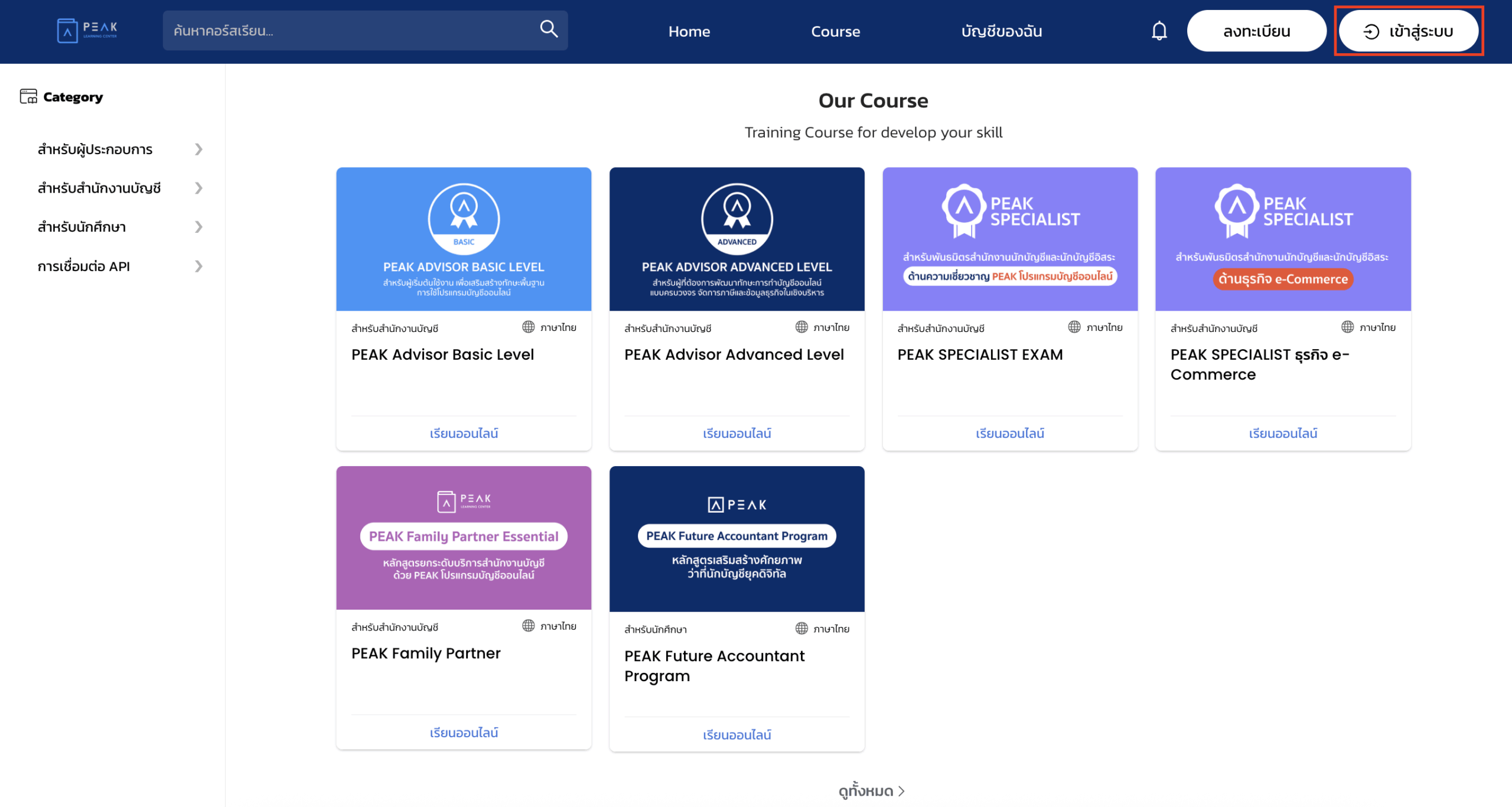Screen dimensions: 1512x807
Task: Open บัญชีของฉัน from the top menu
Action: (1001, 31)
